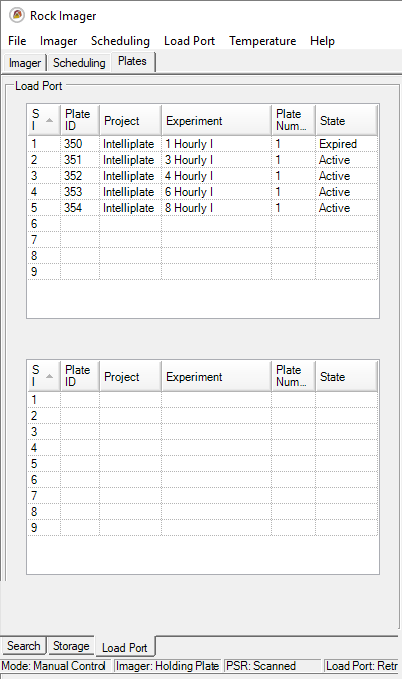Toggle the upper table's slot column sort arrow
Image resolution: width=402 pixels, height=679 pixels.
(x=49, y=120)
